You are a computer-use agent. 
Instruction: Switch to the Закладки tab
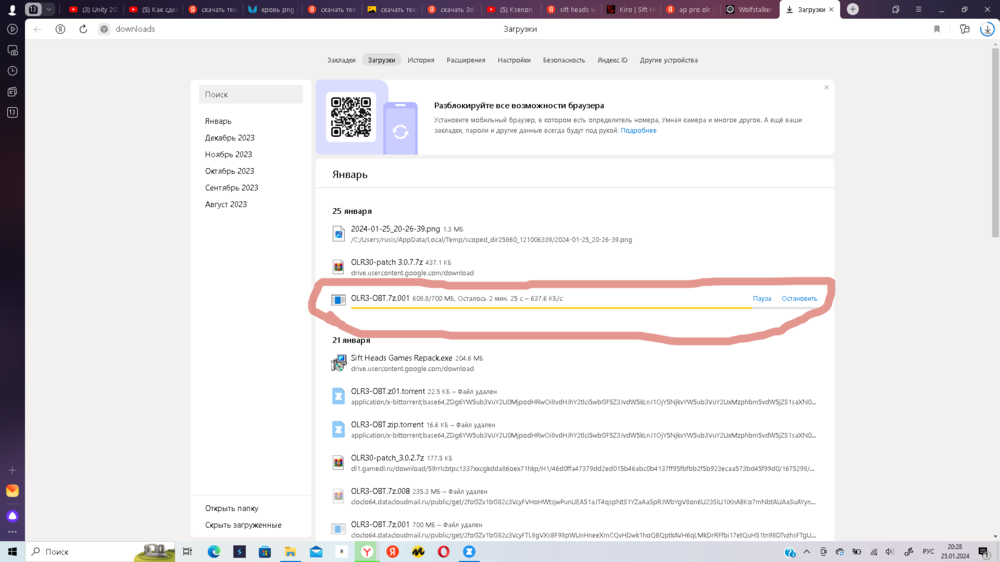(x=341, y=60)
